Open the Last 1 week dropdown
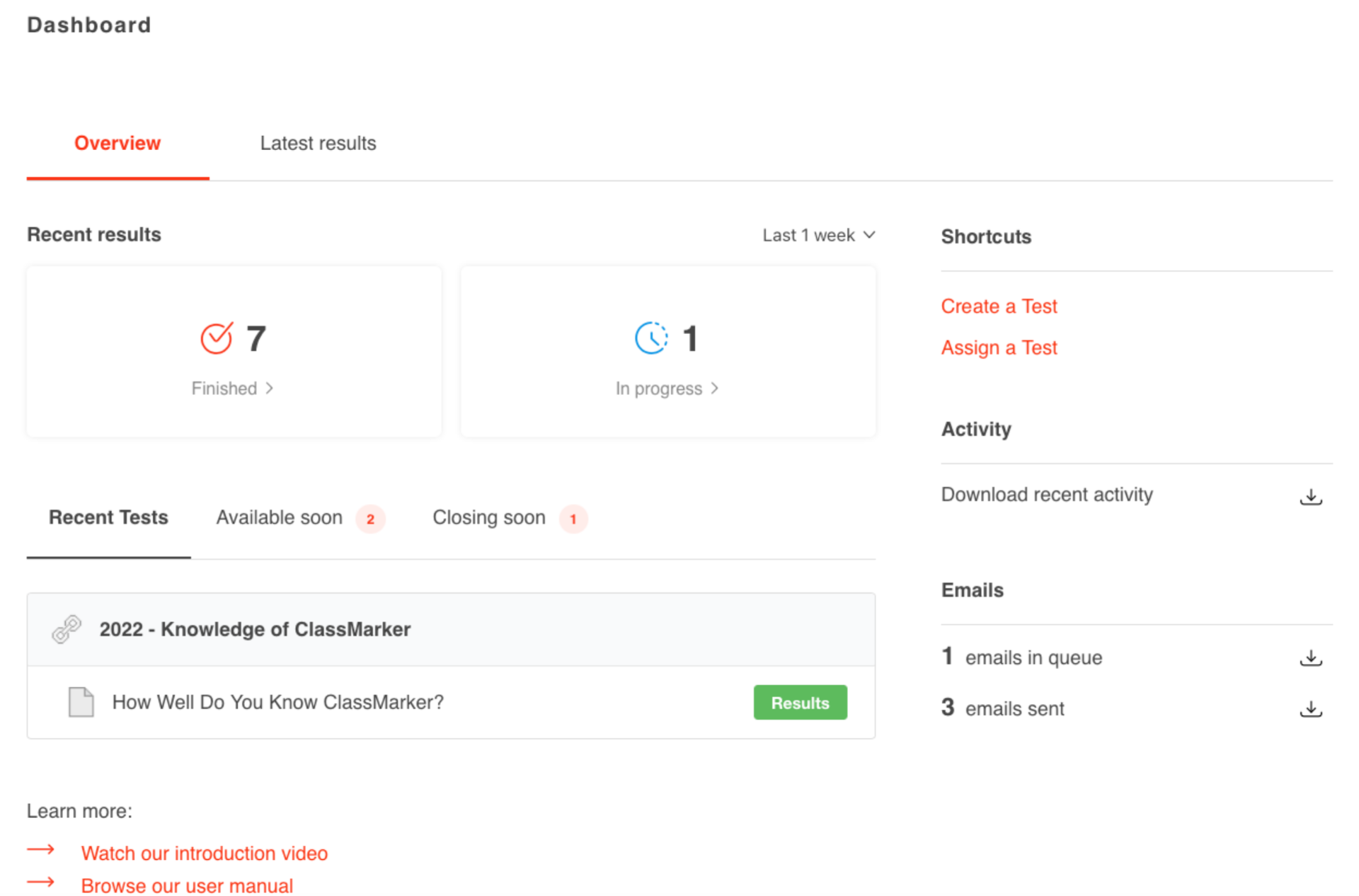The width and height of the screenshot is (1359, 896). (818, 235)
